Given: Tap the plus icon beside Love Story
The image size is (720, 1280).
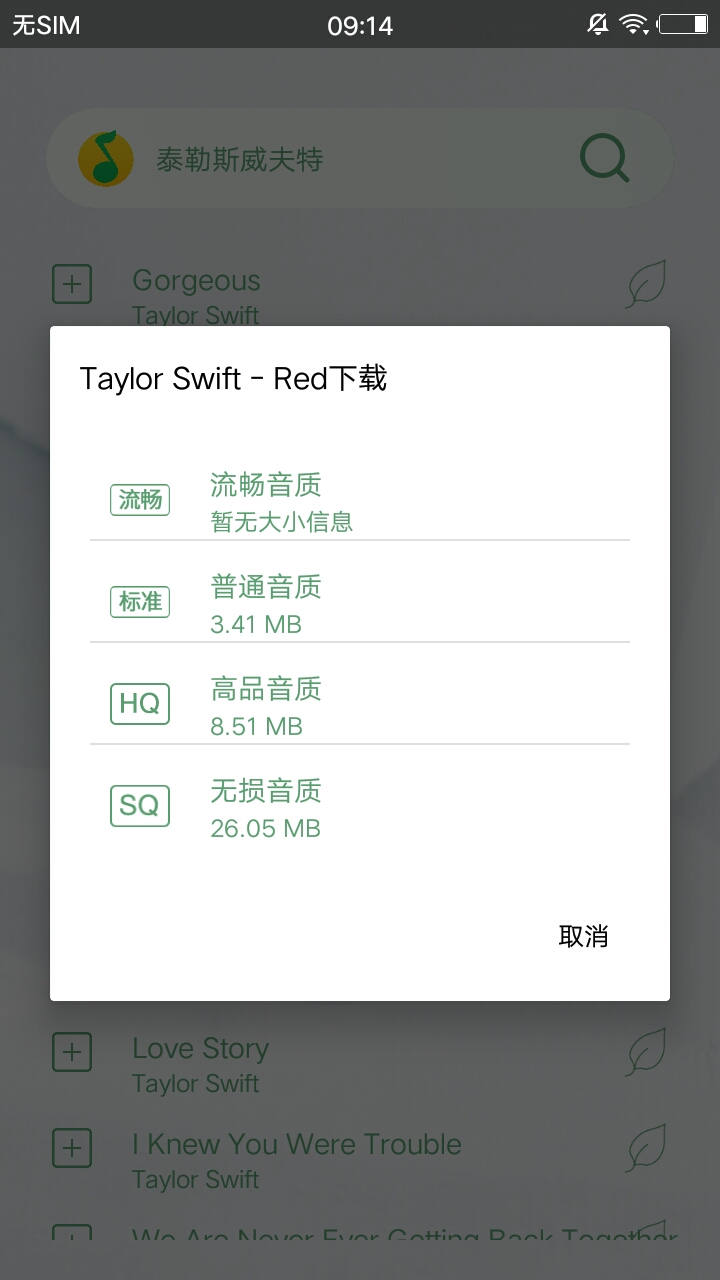Looking at the screenshot, I should point(72,1052).
